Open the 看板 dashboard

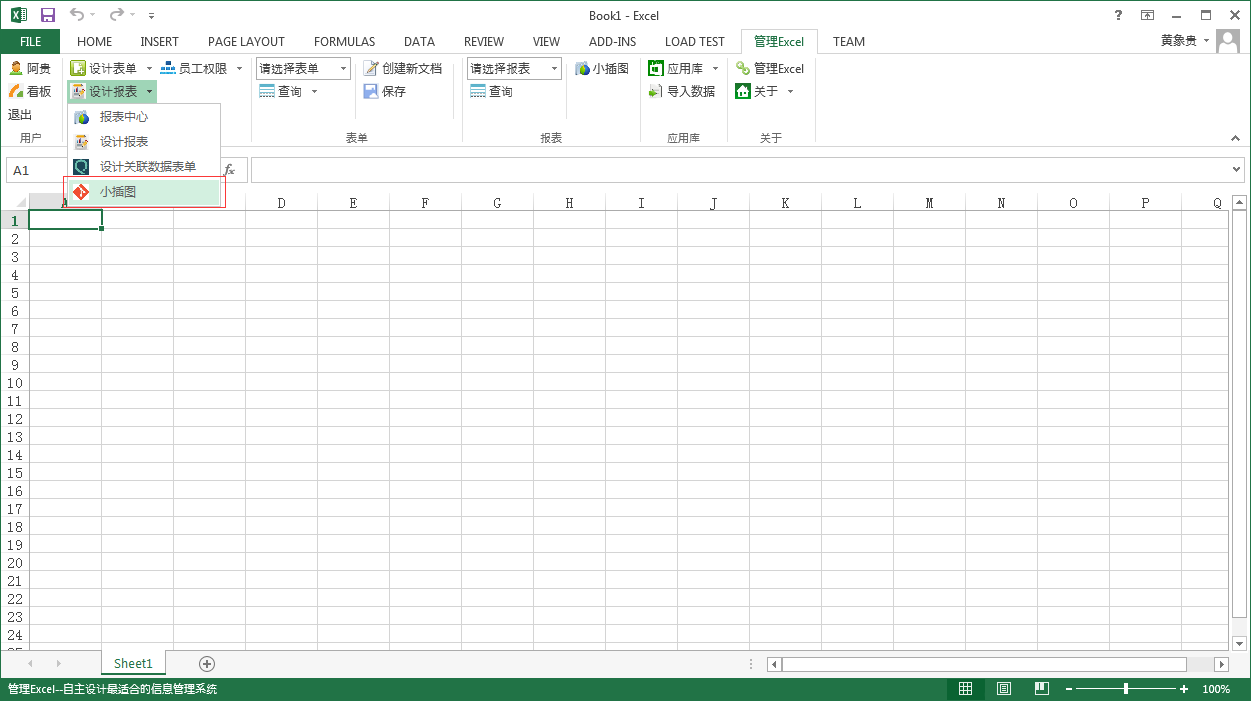click(30, 91)
